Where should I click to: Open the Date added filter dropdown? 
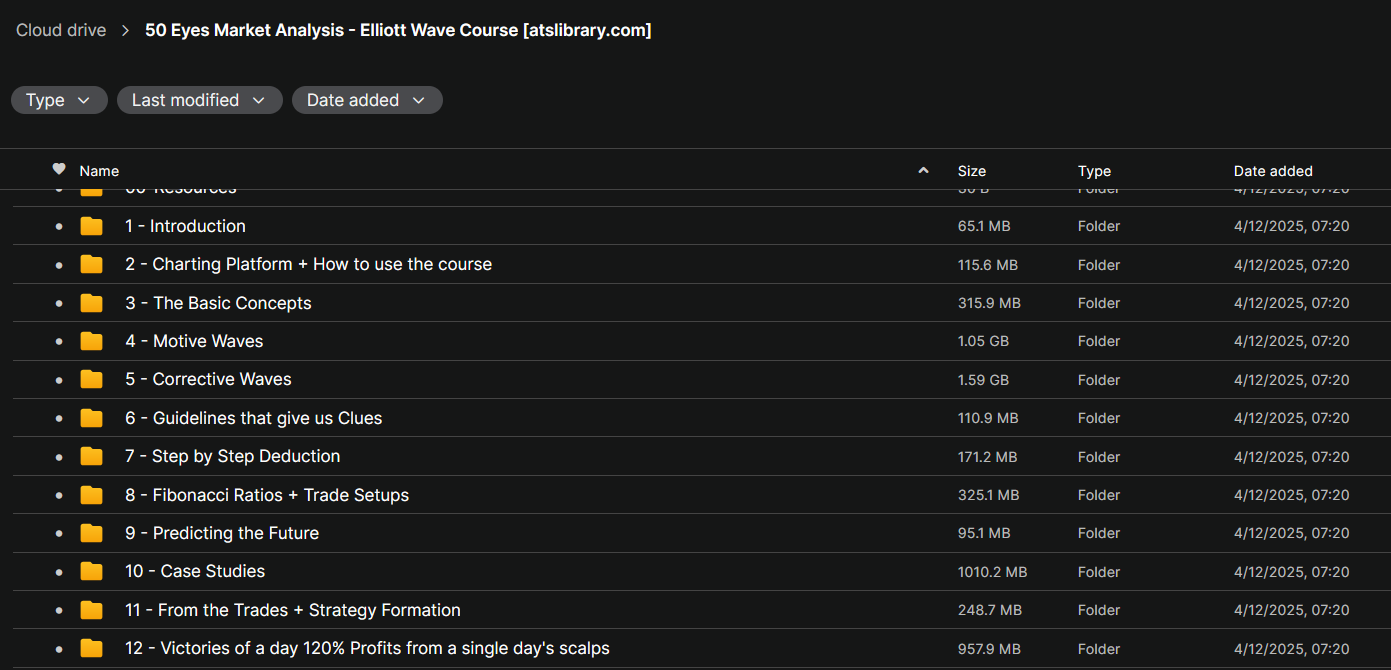point(367,100)
